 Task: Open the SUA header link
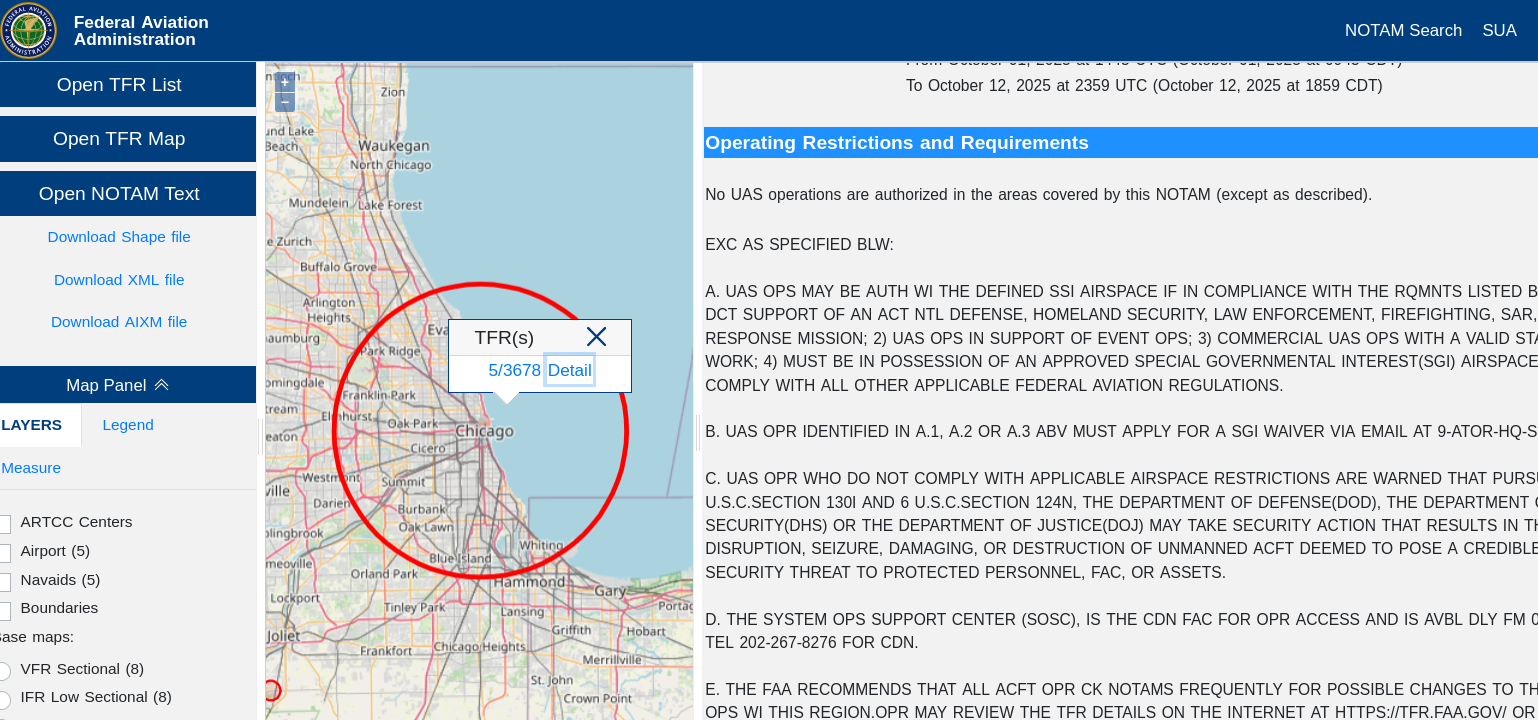point(1499,31)
